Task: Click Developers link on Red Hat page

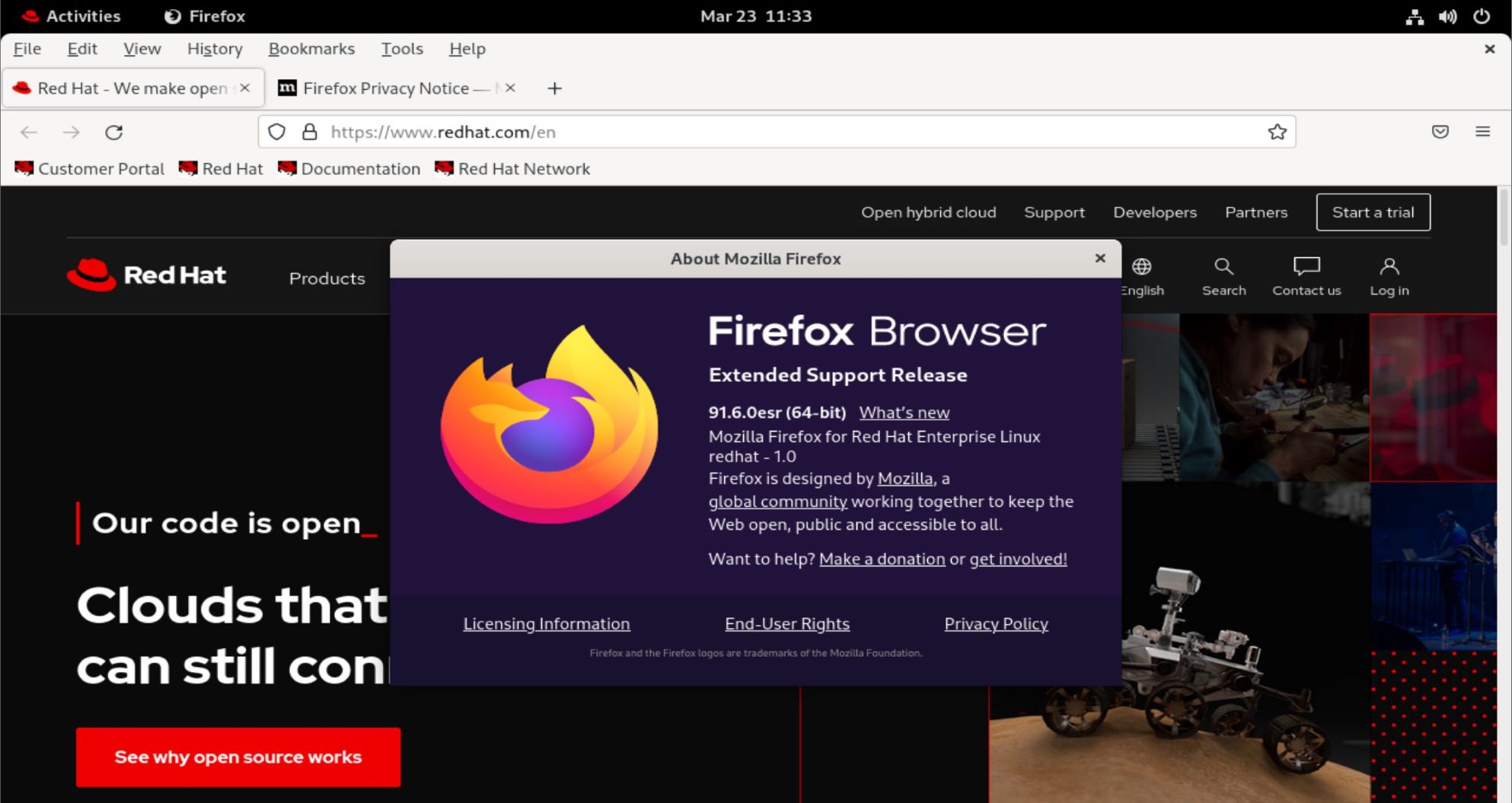Action: [1155, 212]
